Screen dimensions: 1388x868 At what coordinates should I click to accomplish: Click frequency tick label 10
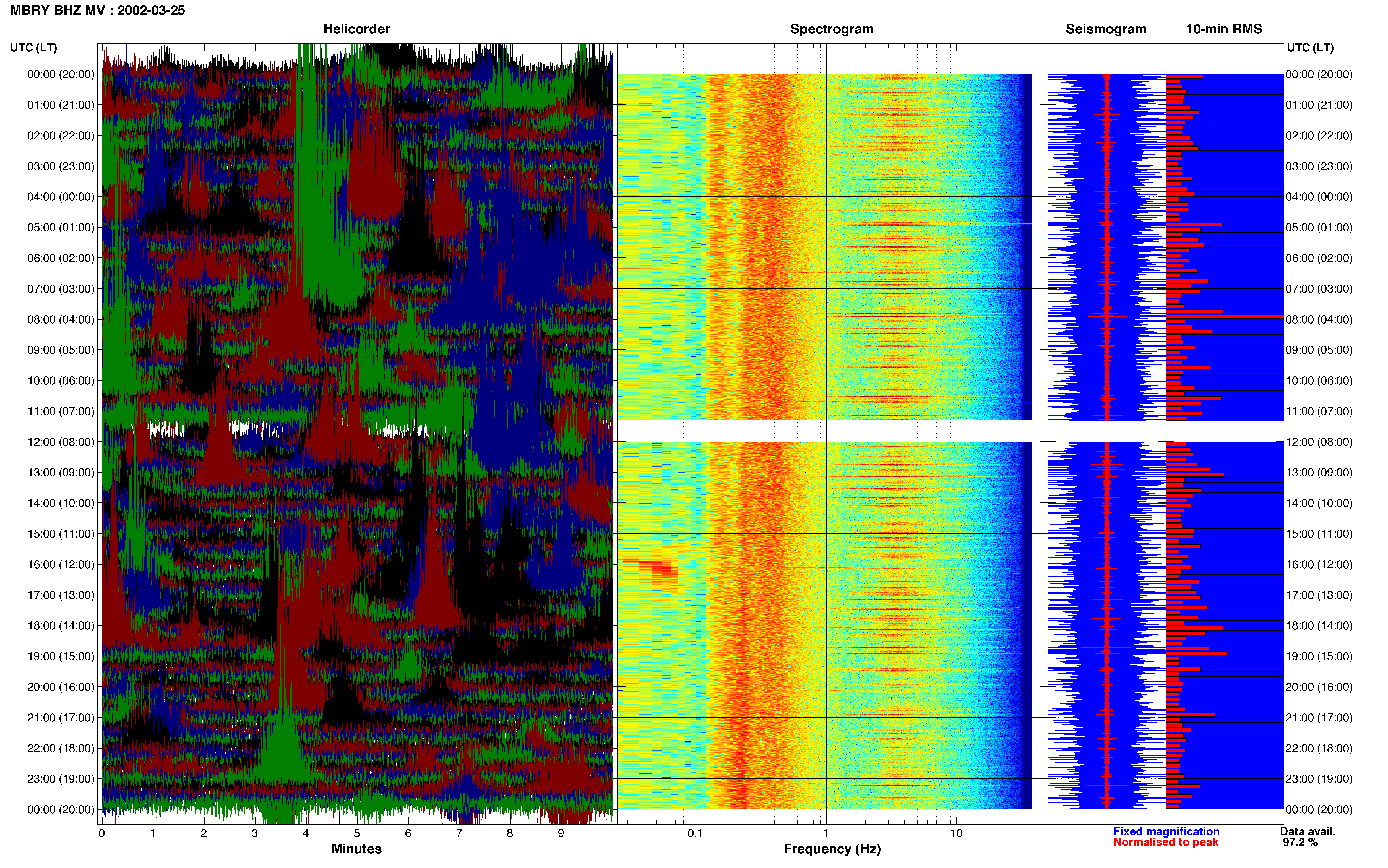(956, 833)
